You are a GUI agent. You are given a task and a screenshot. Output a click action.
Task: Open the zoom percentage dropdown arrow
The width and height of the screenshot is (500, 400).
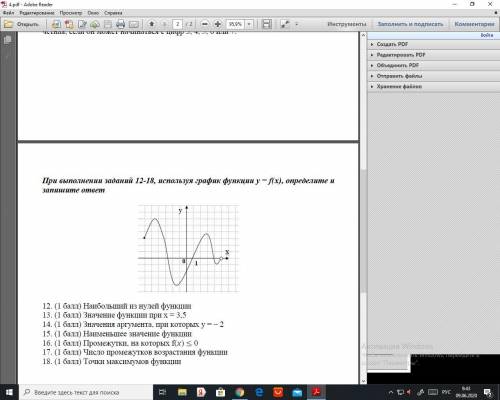249,24
